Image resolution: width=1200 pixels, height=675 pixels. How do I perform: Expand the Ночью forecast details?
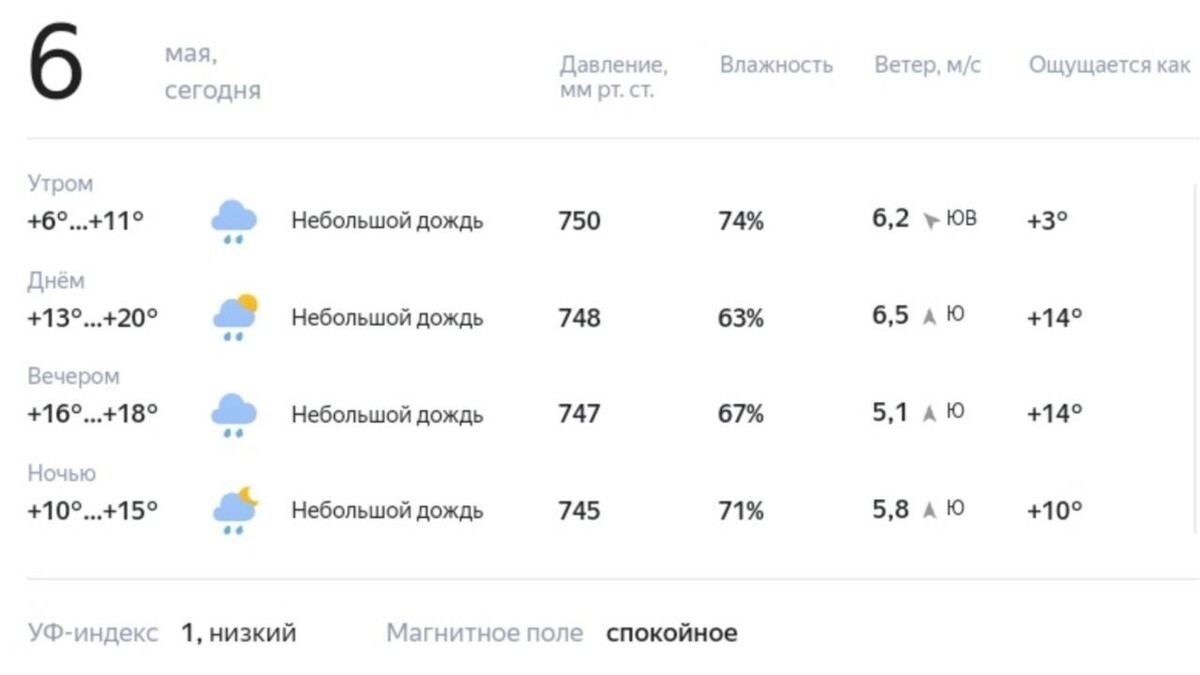60,473
